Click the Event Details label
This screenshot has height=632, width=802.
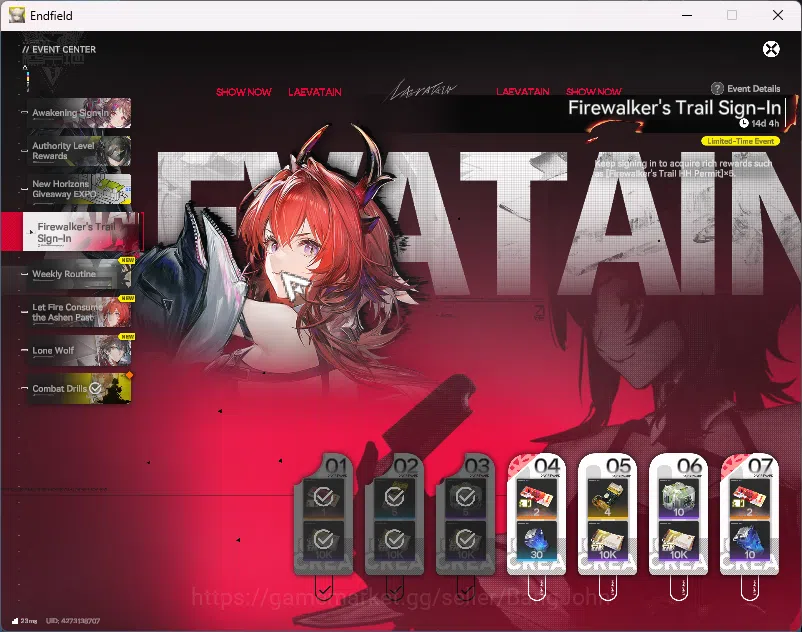tap(753, 88)
